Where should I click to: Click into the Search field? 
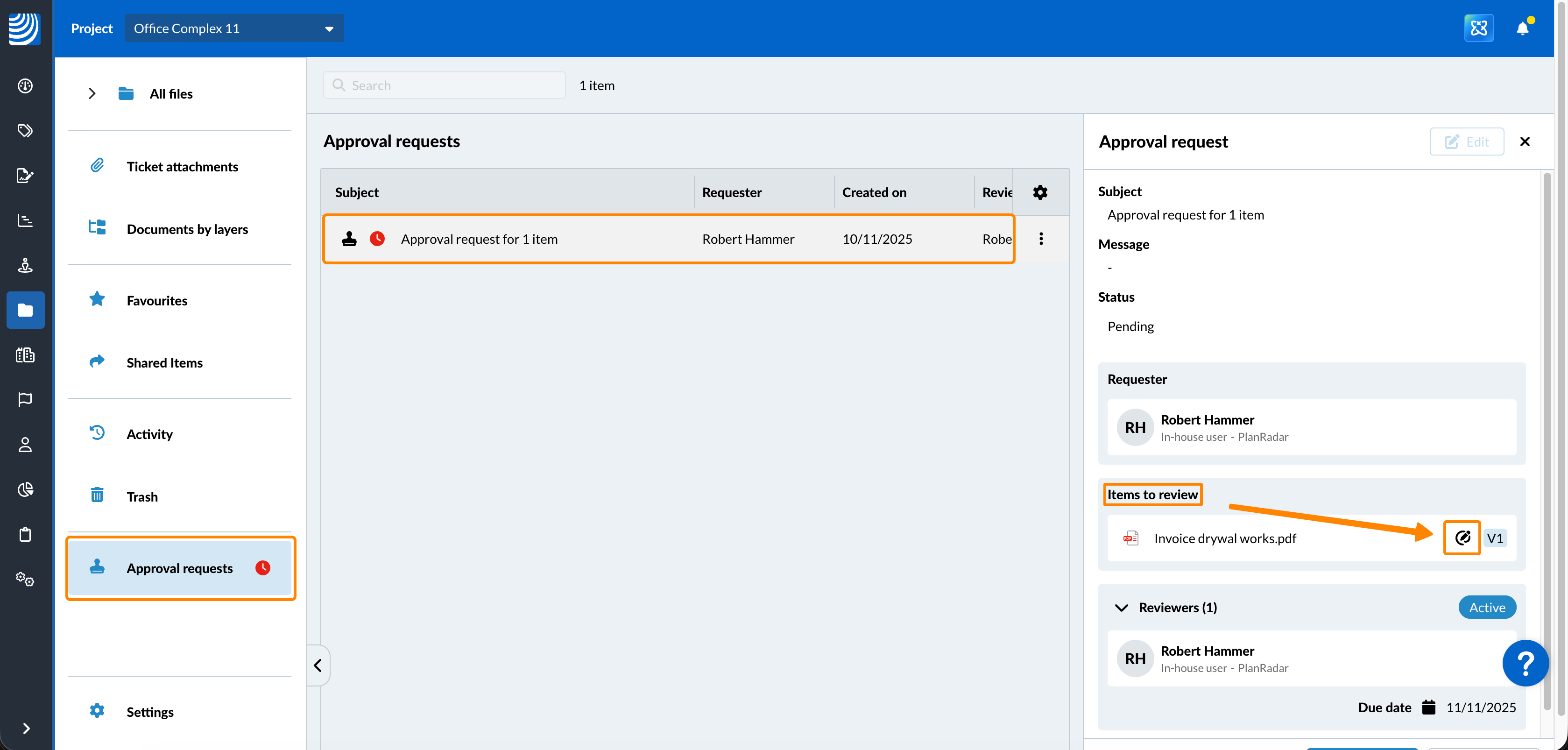pos(445,86)
